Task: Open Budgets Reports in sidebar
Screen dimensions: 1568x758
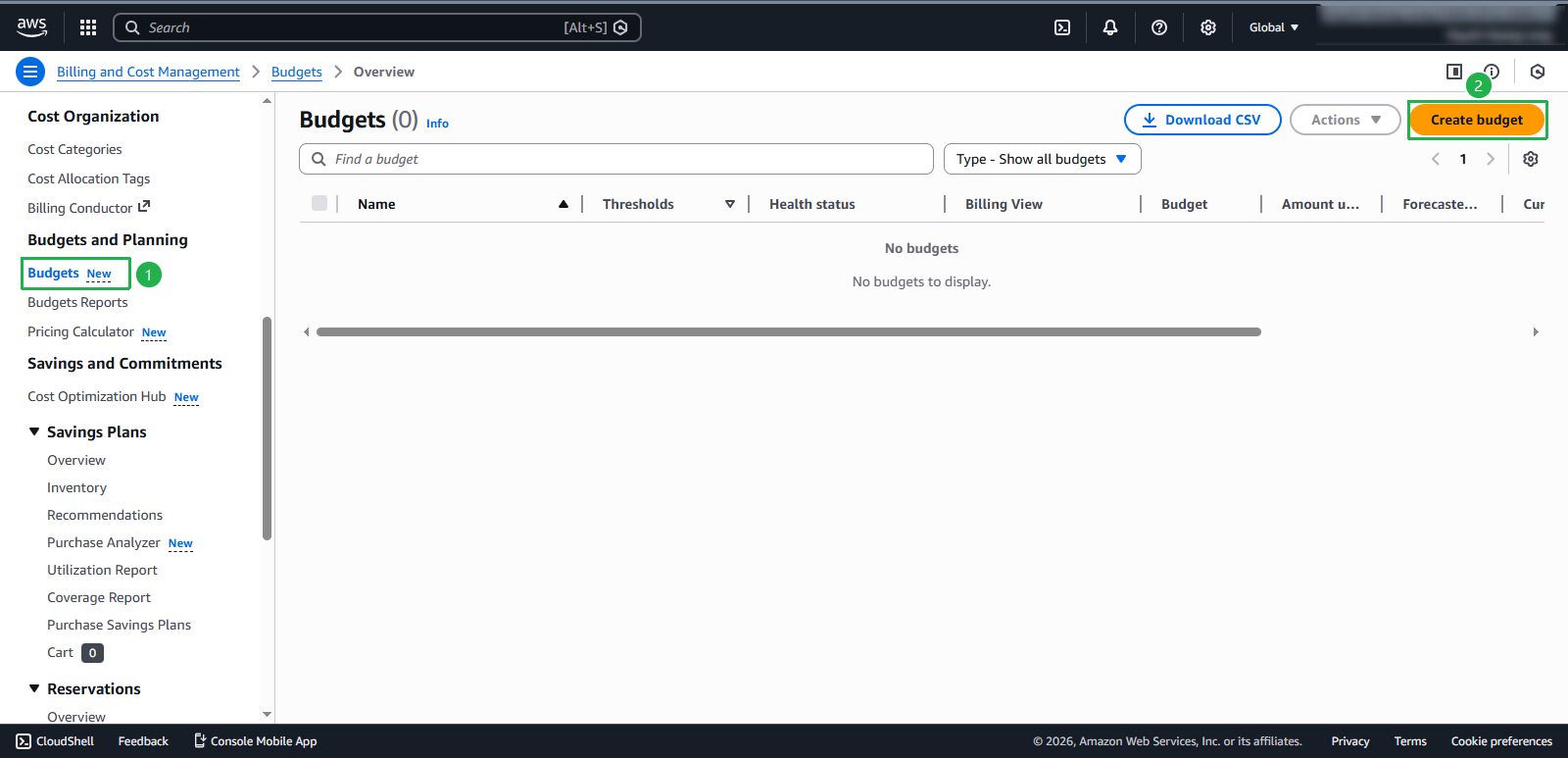Action: pyautogui.click(x=77, y=302)
